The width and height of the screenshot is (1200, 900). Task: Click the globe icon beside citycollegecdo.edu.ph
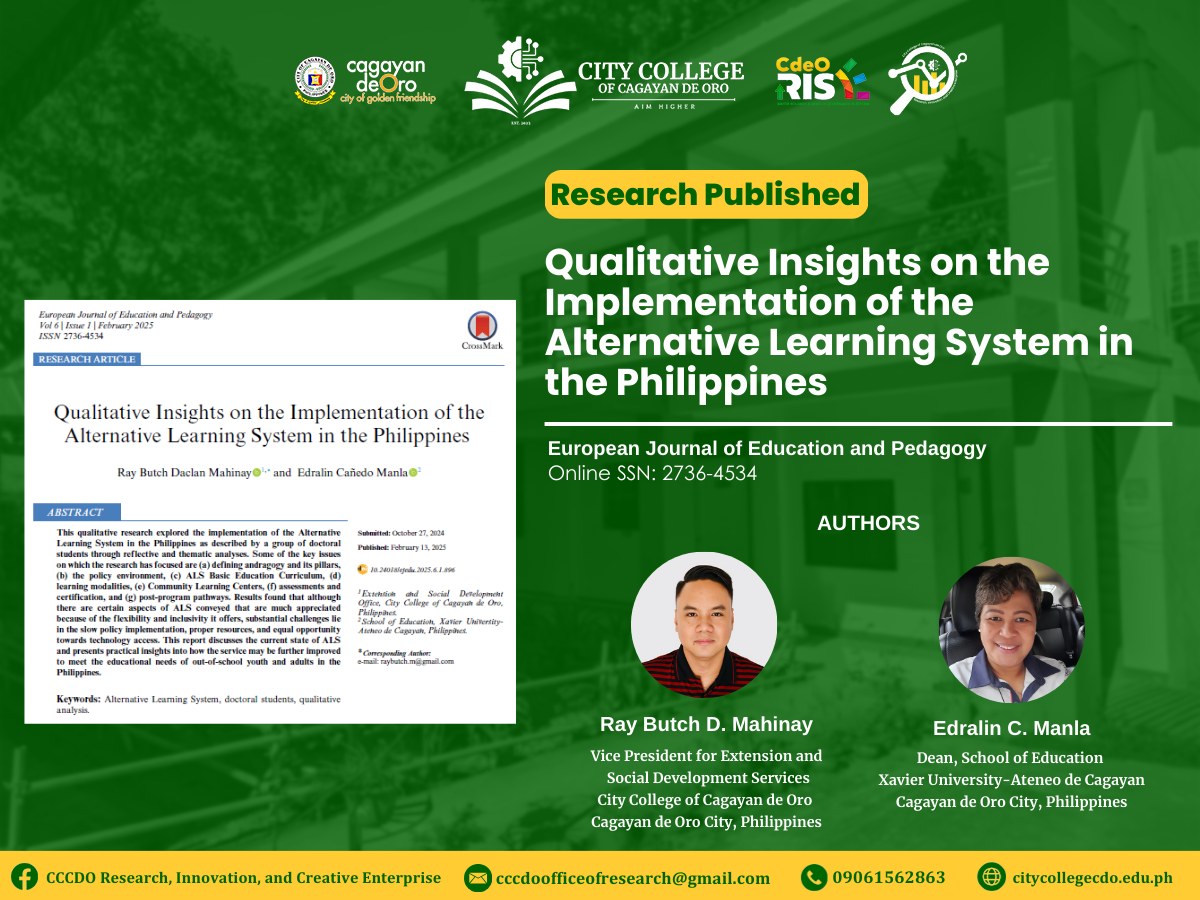tap(991, 875)
